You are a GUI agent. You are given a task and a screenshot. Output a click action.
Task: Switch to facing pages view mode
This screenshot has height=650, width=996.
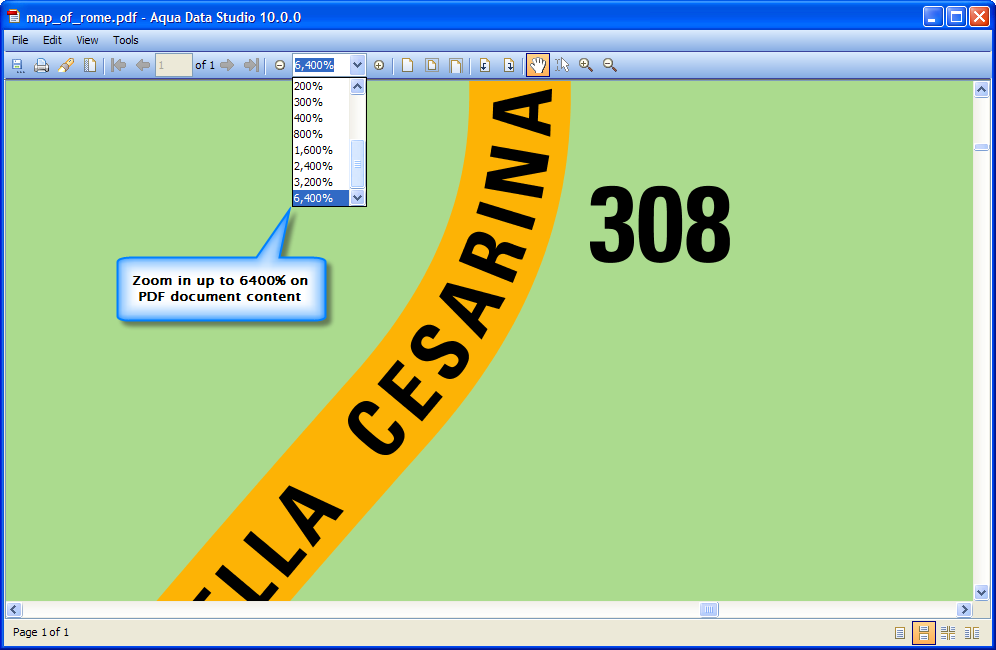tap(972, 633)
